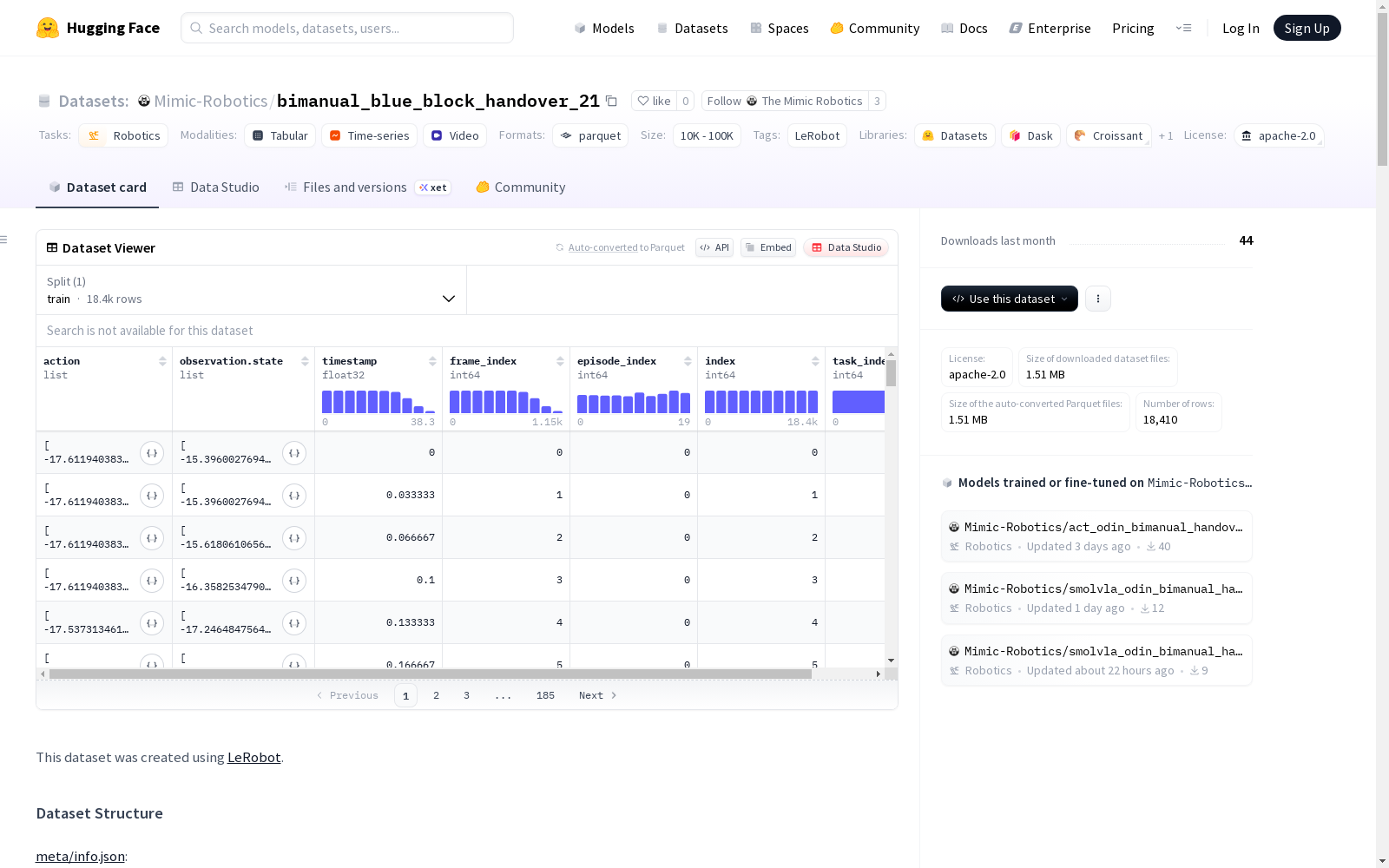Expand action JSON in the 0.1 timestamp row

click(152, 580)
